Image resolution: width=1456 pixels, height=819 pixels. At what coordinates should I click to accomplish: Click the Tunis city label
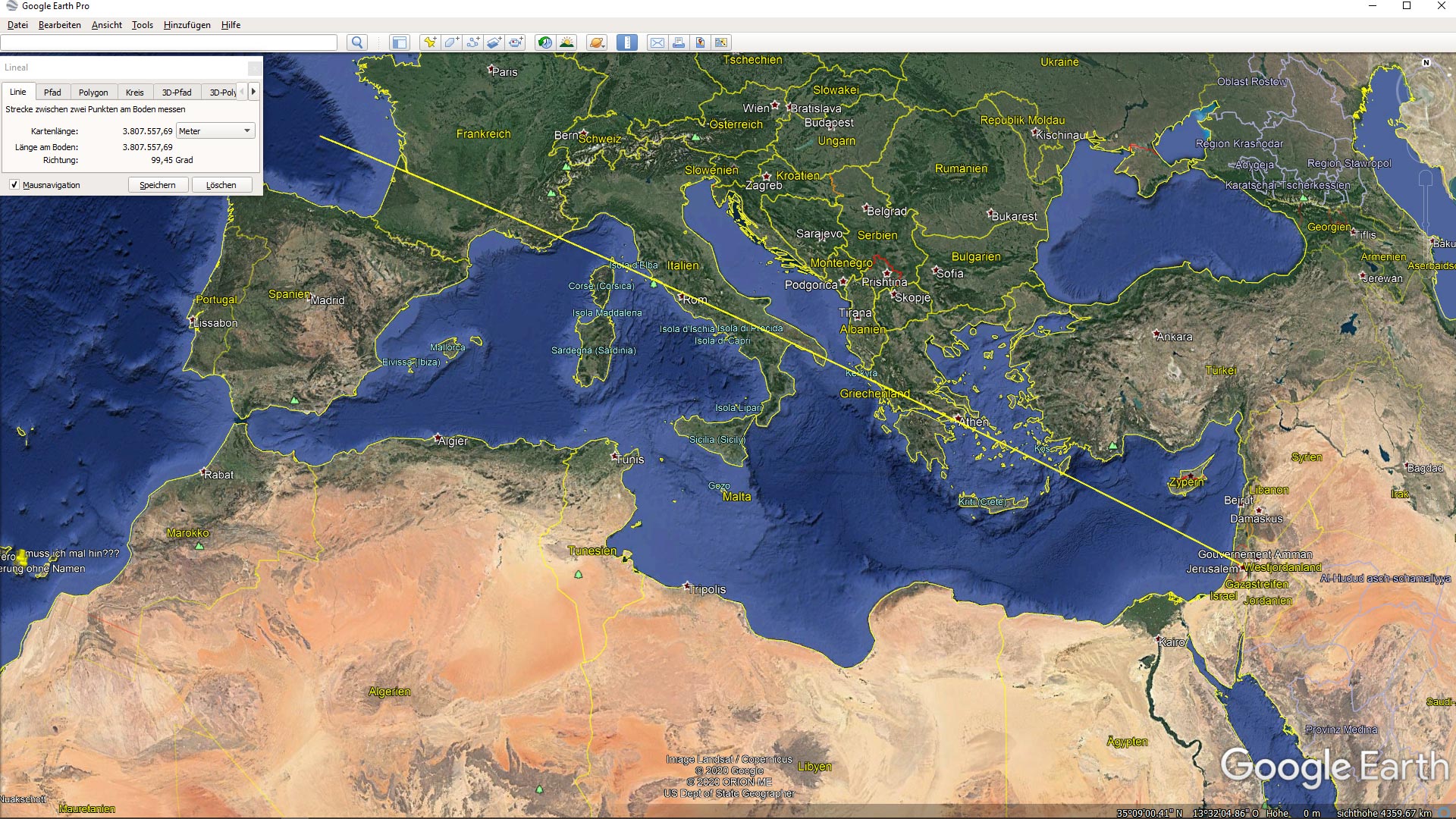coord(630,460)
